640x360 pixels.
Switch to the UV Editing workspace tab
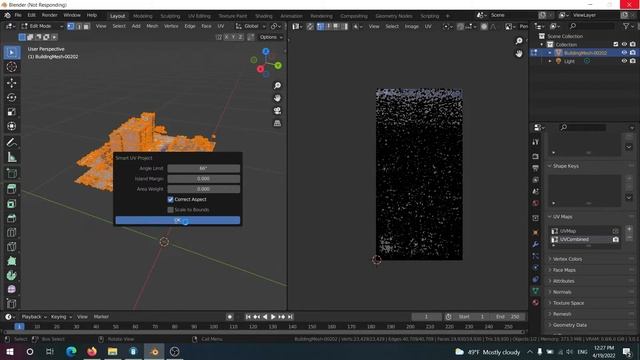pyautogui.click(x=199, y=16)
